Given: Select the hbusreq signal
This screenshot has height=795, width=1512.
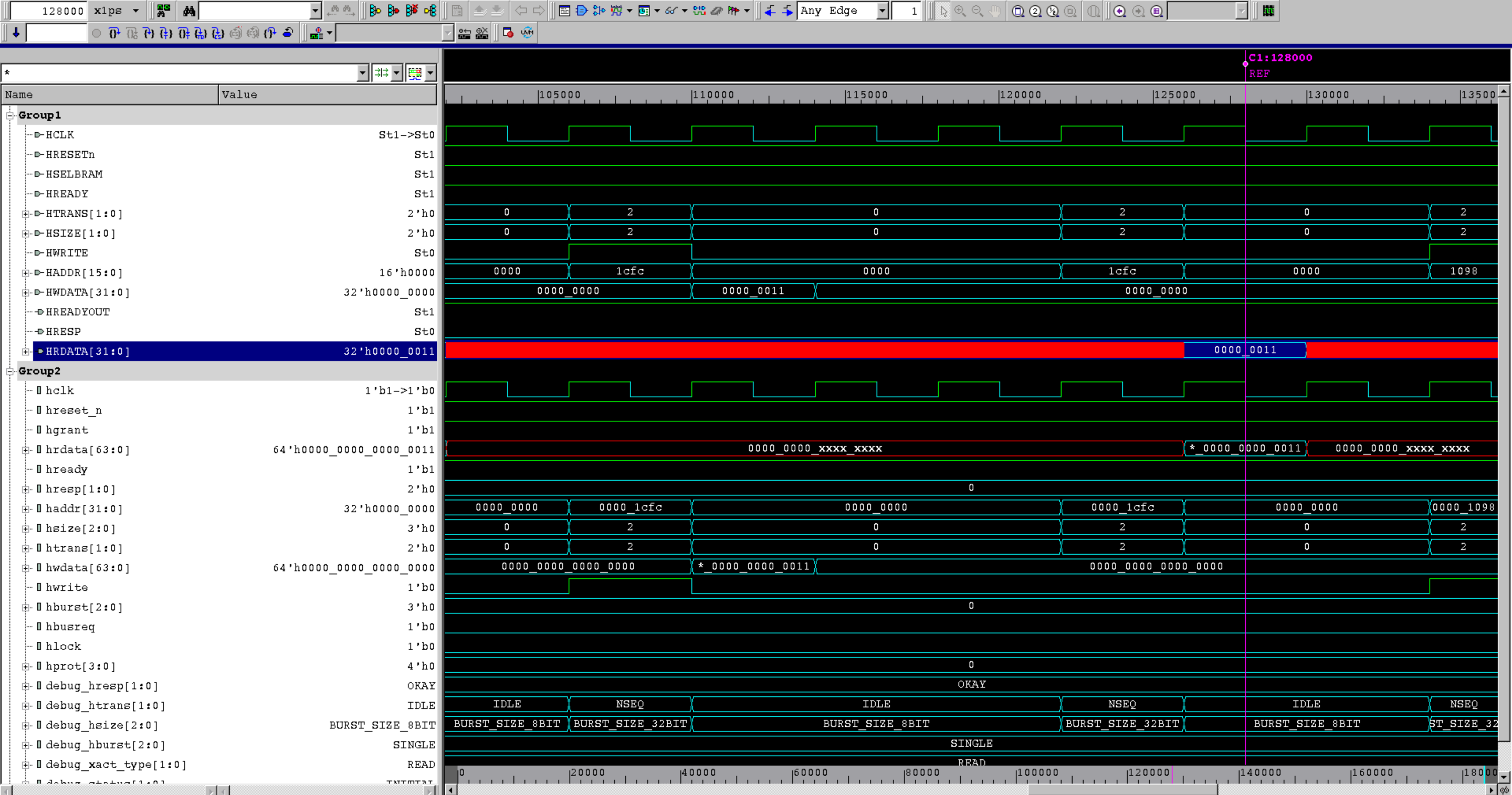Looking at the screenshot, I should click(x=70, y=627).
